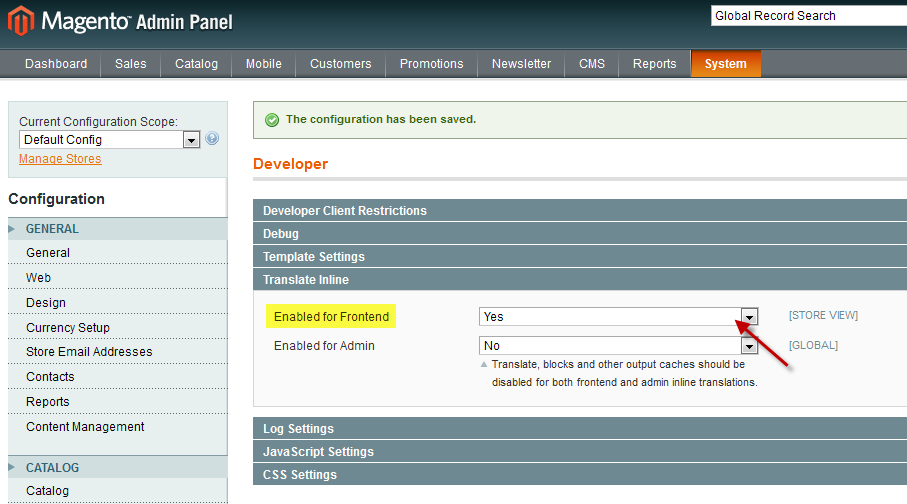The image size is (907, 504).
Task: Go to Store Email Addresses settings
Action: [x=89, y=352]
